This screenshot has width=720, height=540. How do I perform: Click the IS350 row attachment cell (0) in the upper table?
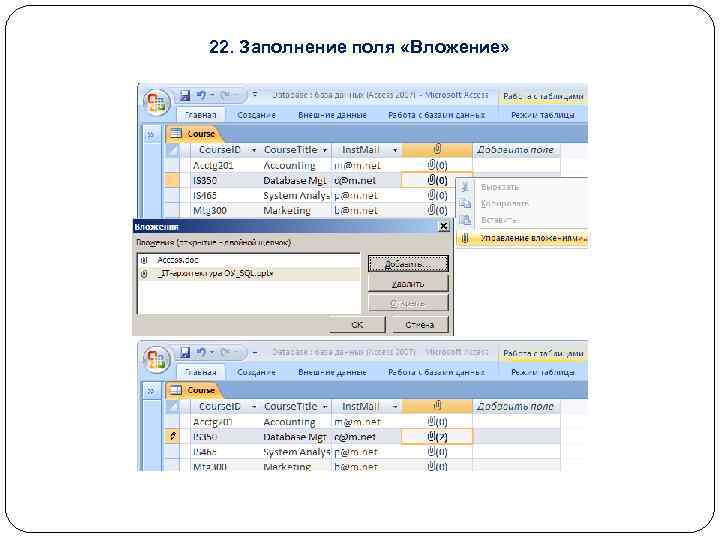[x=437, y=180]
